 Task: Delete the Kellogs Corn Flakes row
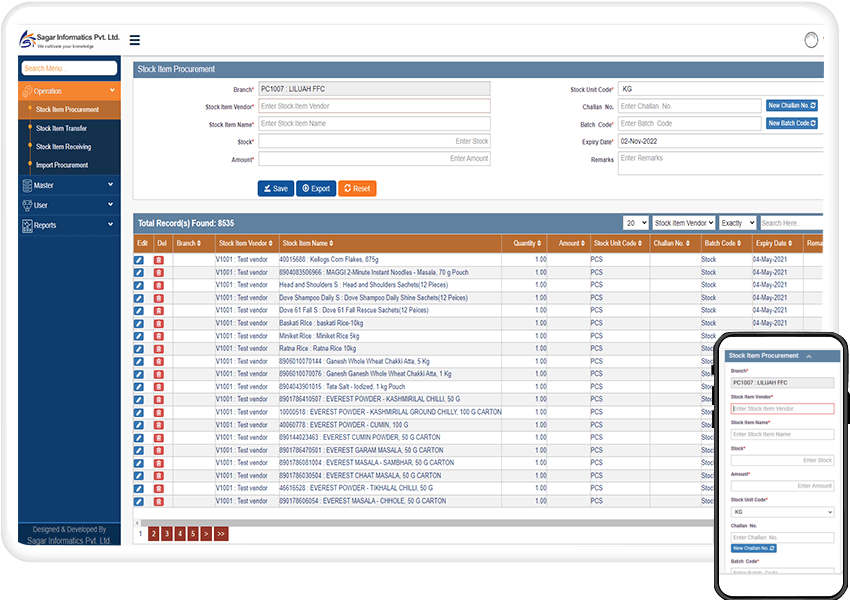tap(159, 260)
